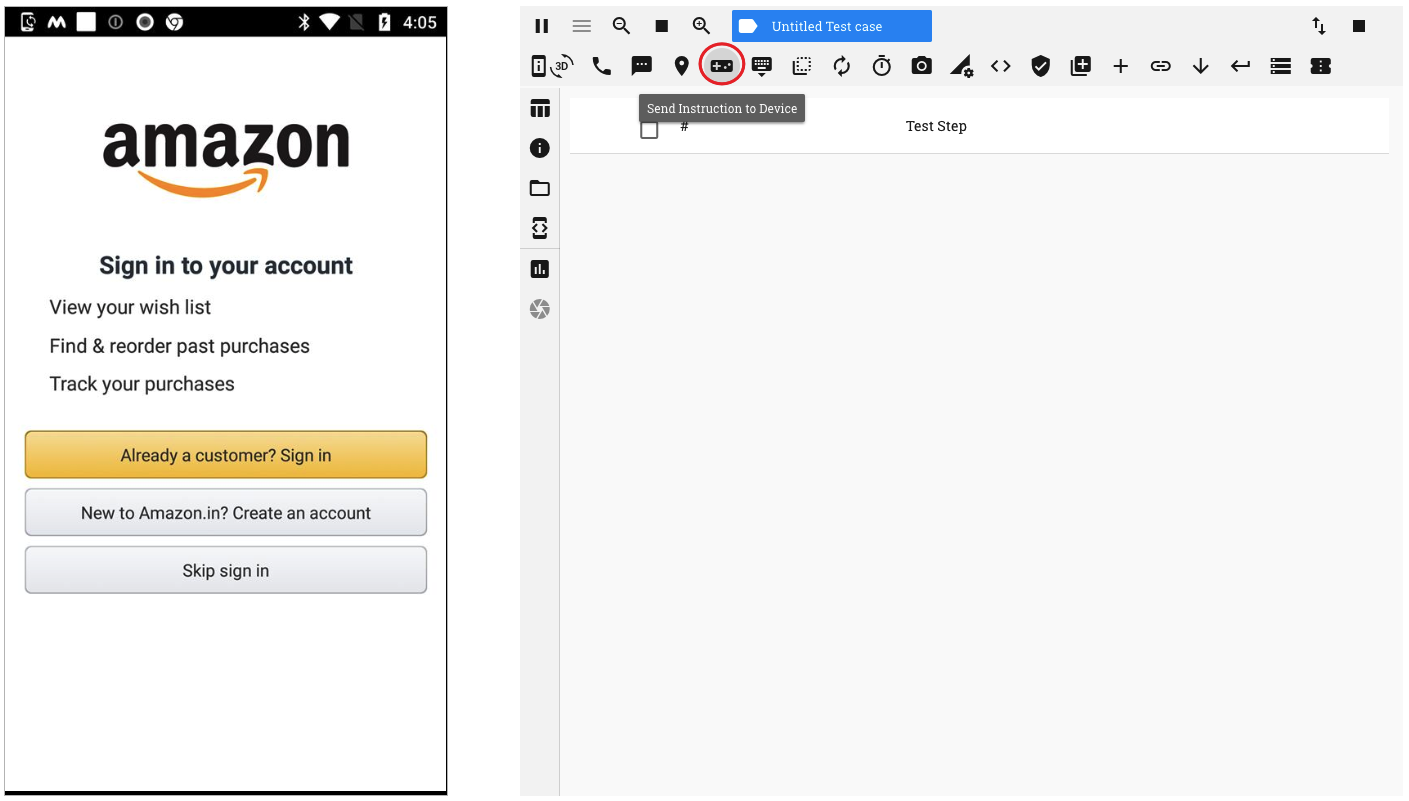Click the 3D rotate device icon
1409x801 pixels.
click(x=563, y=66)
